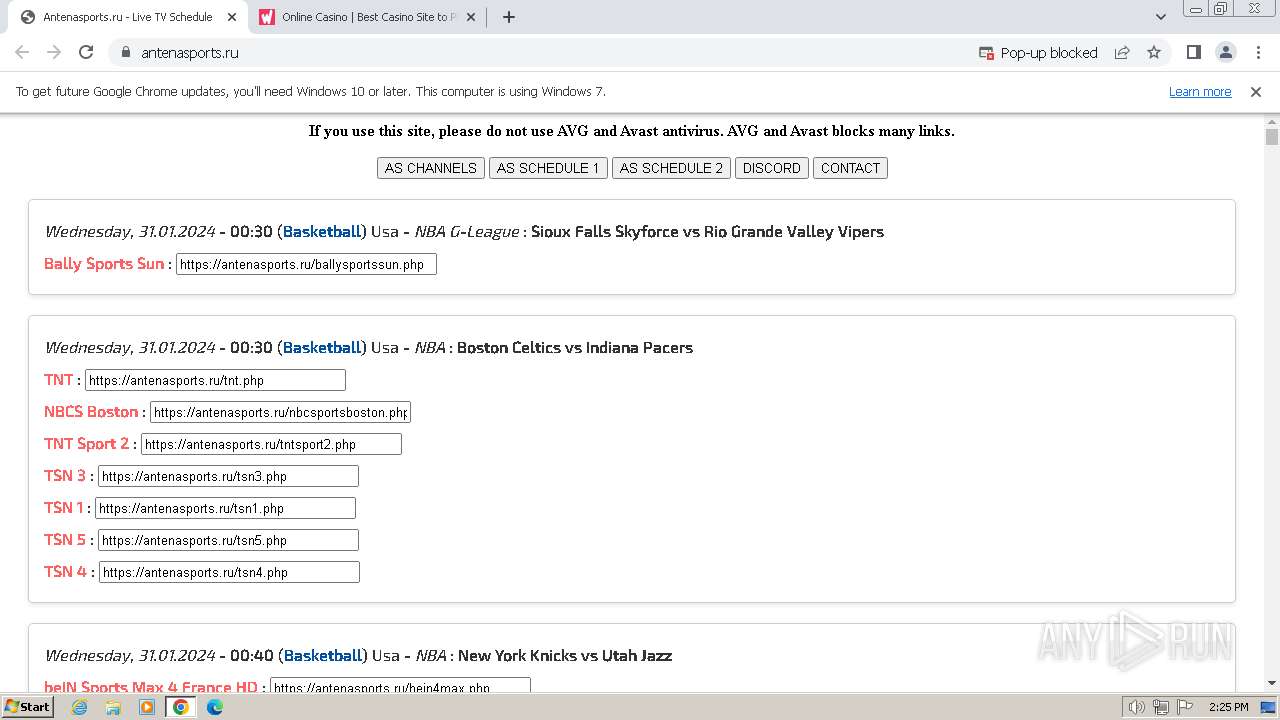Image resolution: width=1280 pixels, height=720 pixels.
Task: Open the Chrome three-dot menu
Action: [x=1258, y=52]
